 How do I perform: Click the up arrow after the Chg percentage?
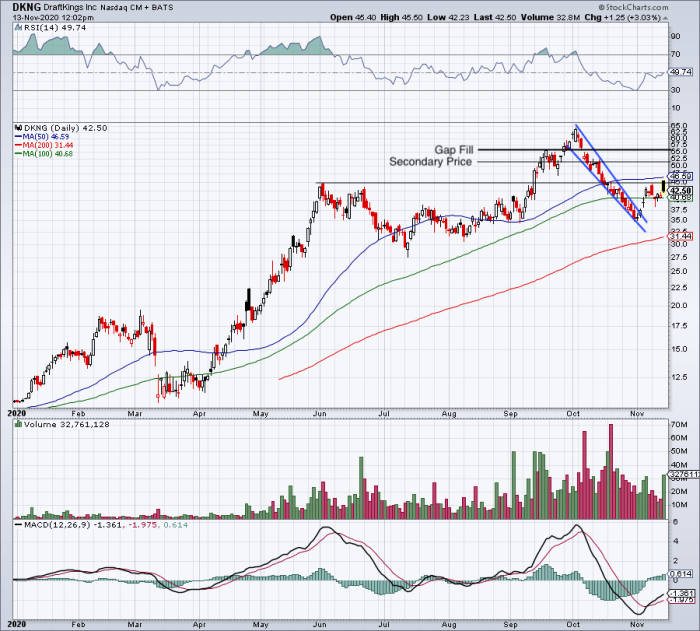coord(666,18)
